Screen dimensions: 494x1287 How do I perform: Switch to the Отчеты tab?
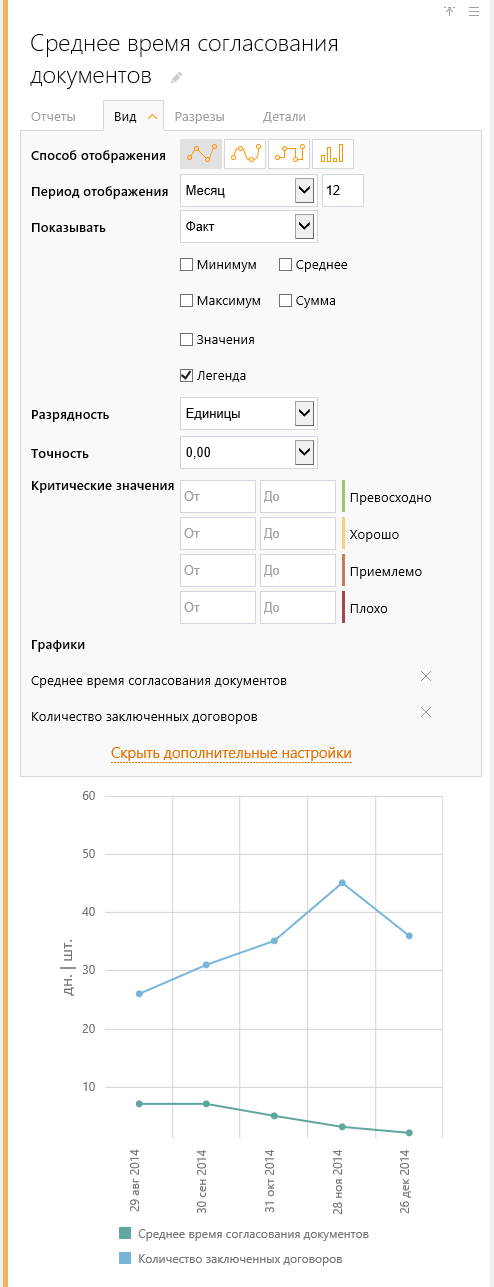pos(53,116)
